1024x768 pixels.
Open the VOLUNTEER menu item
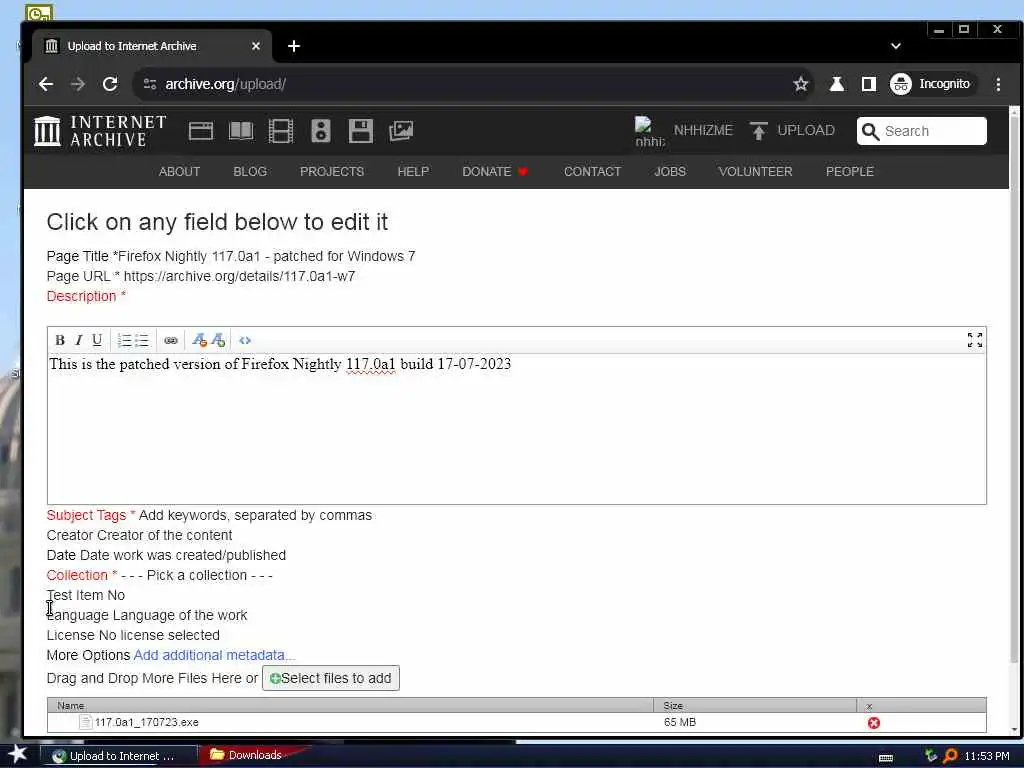[756, 172]
